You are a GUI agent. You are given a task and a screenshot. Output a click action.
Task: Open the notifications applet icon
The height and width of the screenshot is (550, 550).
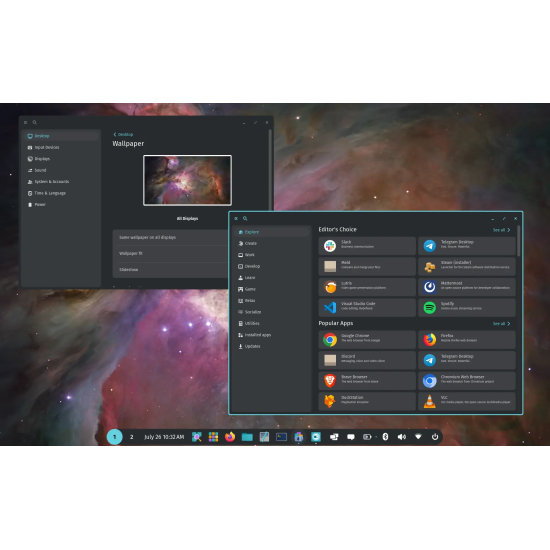pyautogui.click(x=351, y=437)
